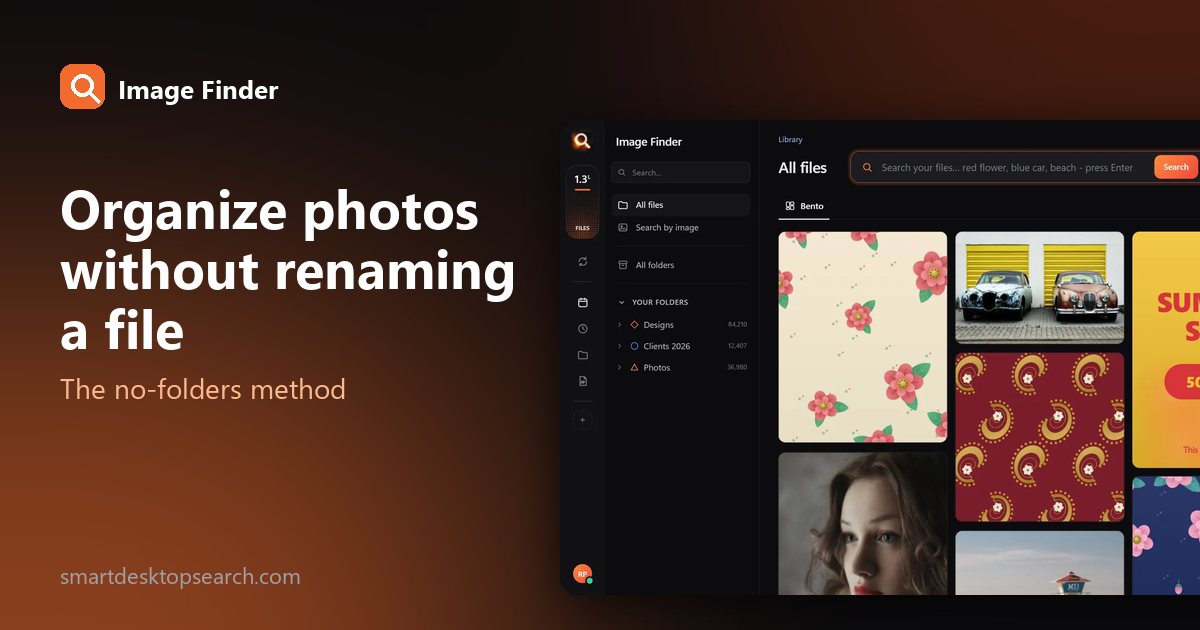Click the Image Finder sidebar title
Image resolution: width=1200 pixels, height=630 pixels.
[x=649, y=142]
